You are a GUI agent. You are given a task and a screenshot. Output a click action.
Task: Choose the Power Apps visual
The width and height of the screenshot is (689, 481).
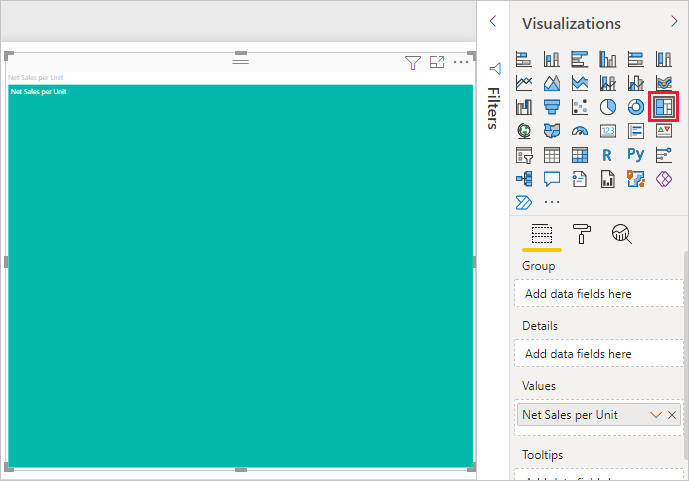pyautogui.click(x=664, y=179)
